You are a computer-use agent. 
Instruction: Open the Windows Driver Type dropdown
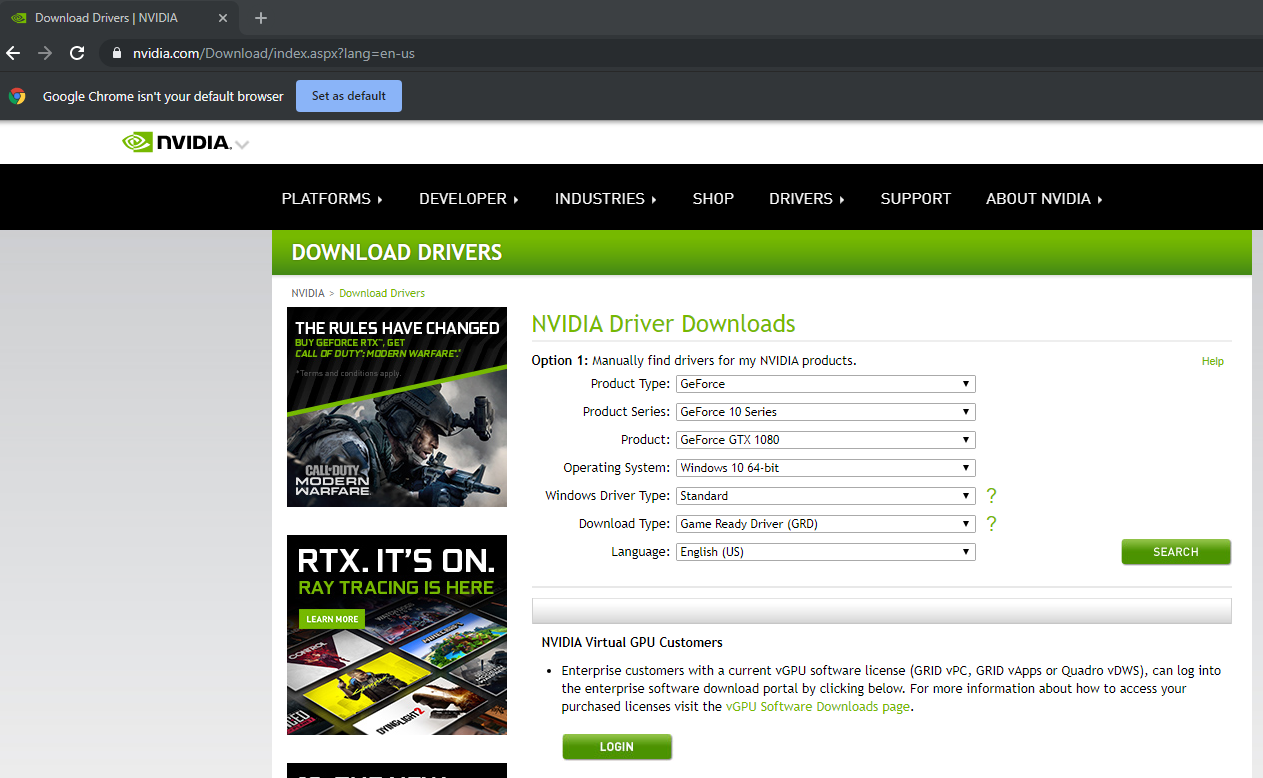point(826,496)
